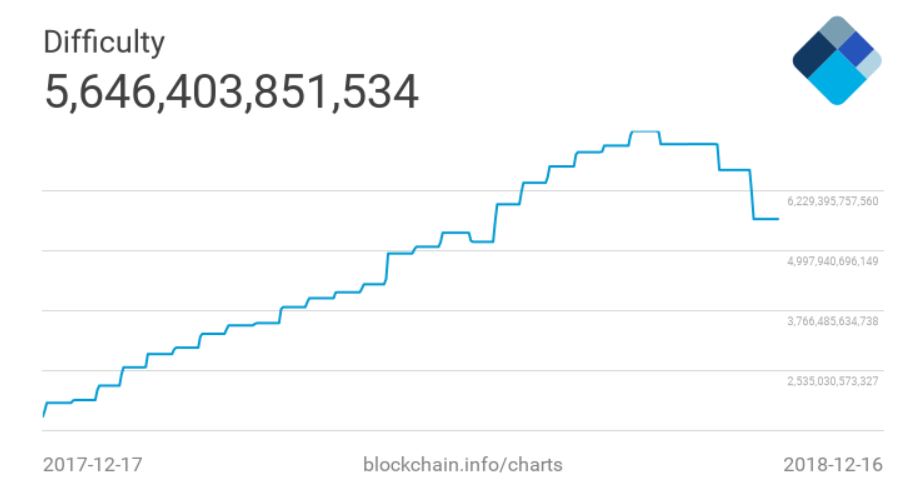Click the tall vertical jump in the line at mid-chart

coord(496,222)
